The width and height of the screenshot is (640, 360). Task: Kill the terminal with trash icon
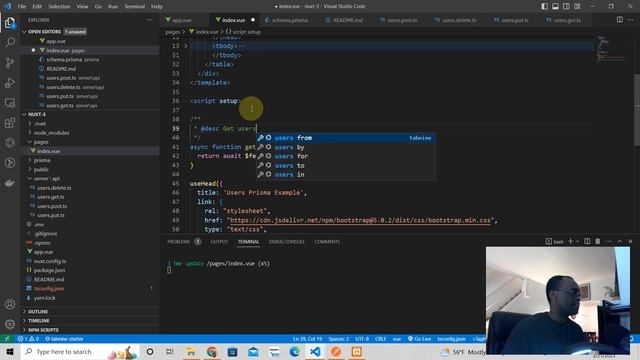(598, 241)
